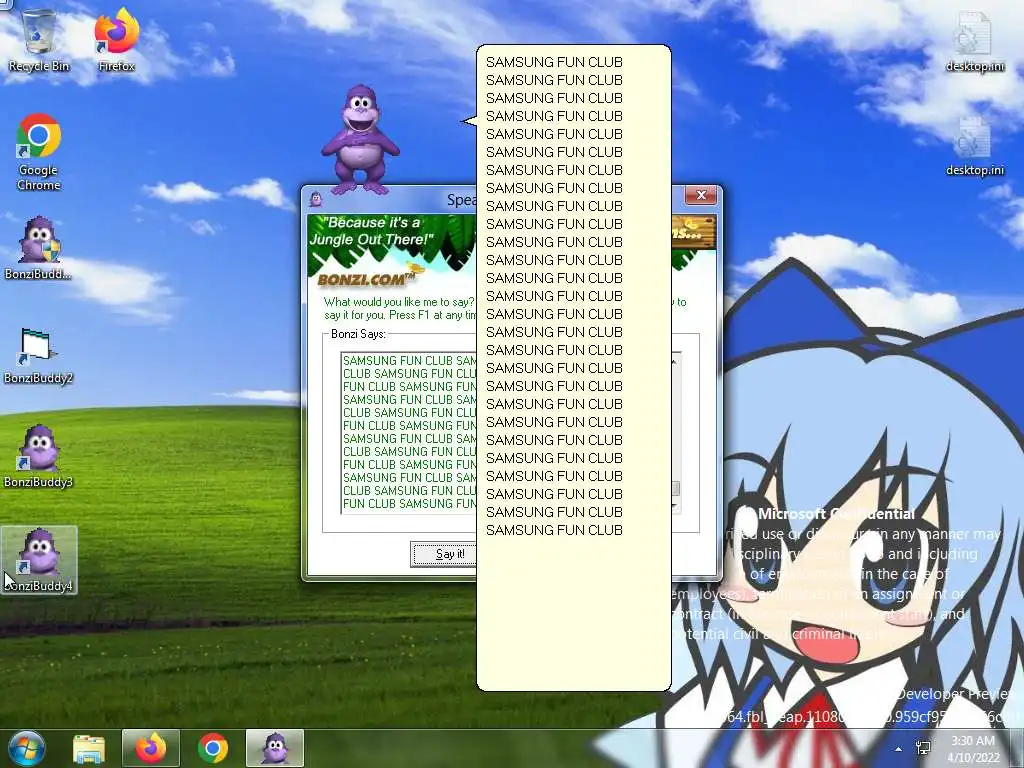Image resolution: width=1024 pixels, height=768 pixels.
Task: Select the BonziBuddy2 desktop shortcut
Action: tap(39, 355)
